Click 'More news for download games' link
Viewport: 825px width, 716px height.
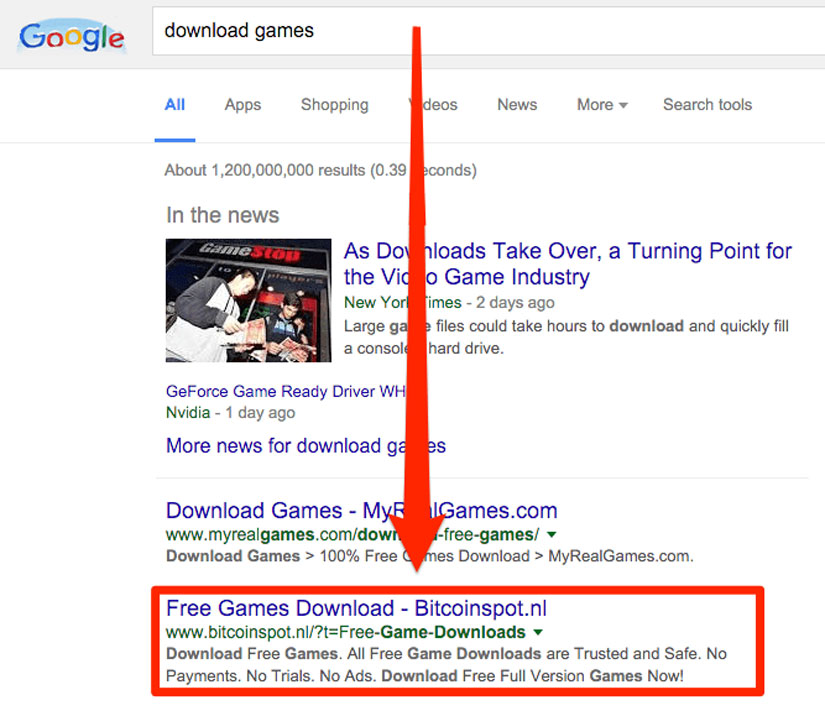pyautogui.click(x=305, y=446)
